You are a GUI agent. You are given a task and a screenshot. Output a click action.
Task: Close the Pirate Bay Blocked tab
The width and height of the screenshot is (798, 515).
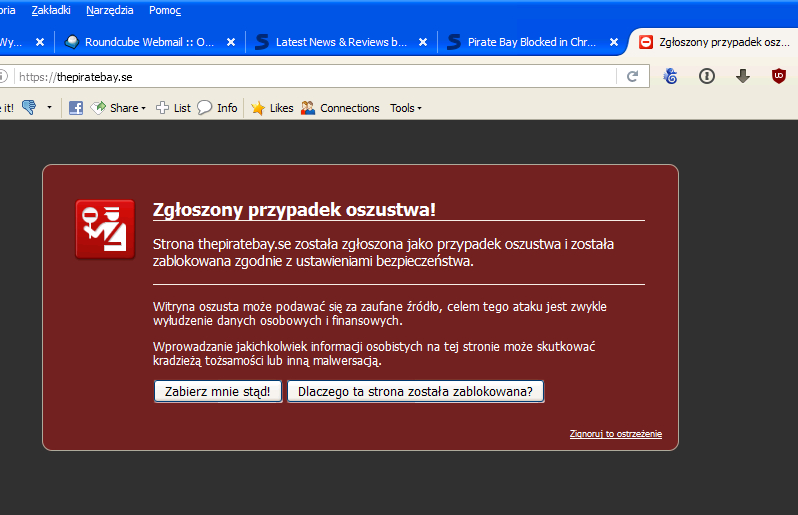click(x=614, y=42)
